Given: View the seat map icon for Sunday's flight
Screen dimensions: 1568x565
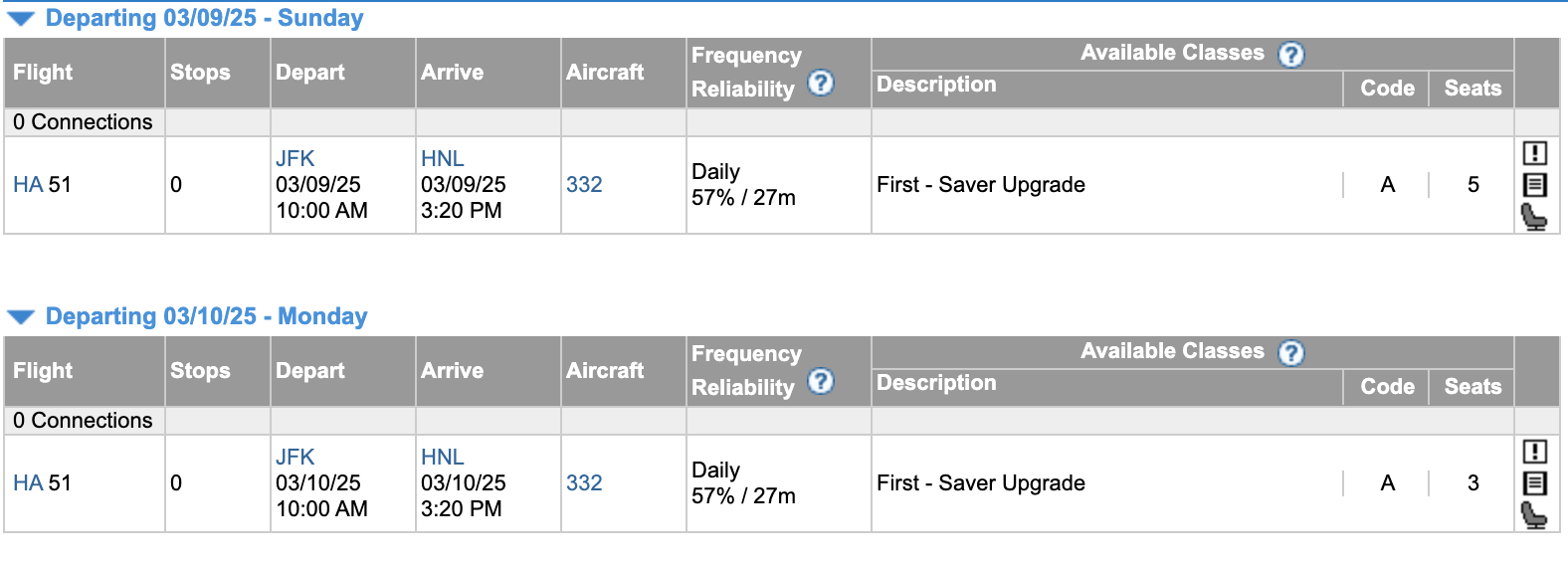Looking at the screenshot, I should tap(1534, 217).
